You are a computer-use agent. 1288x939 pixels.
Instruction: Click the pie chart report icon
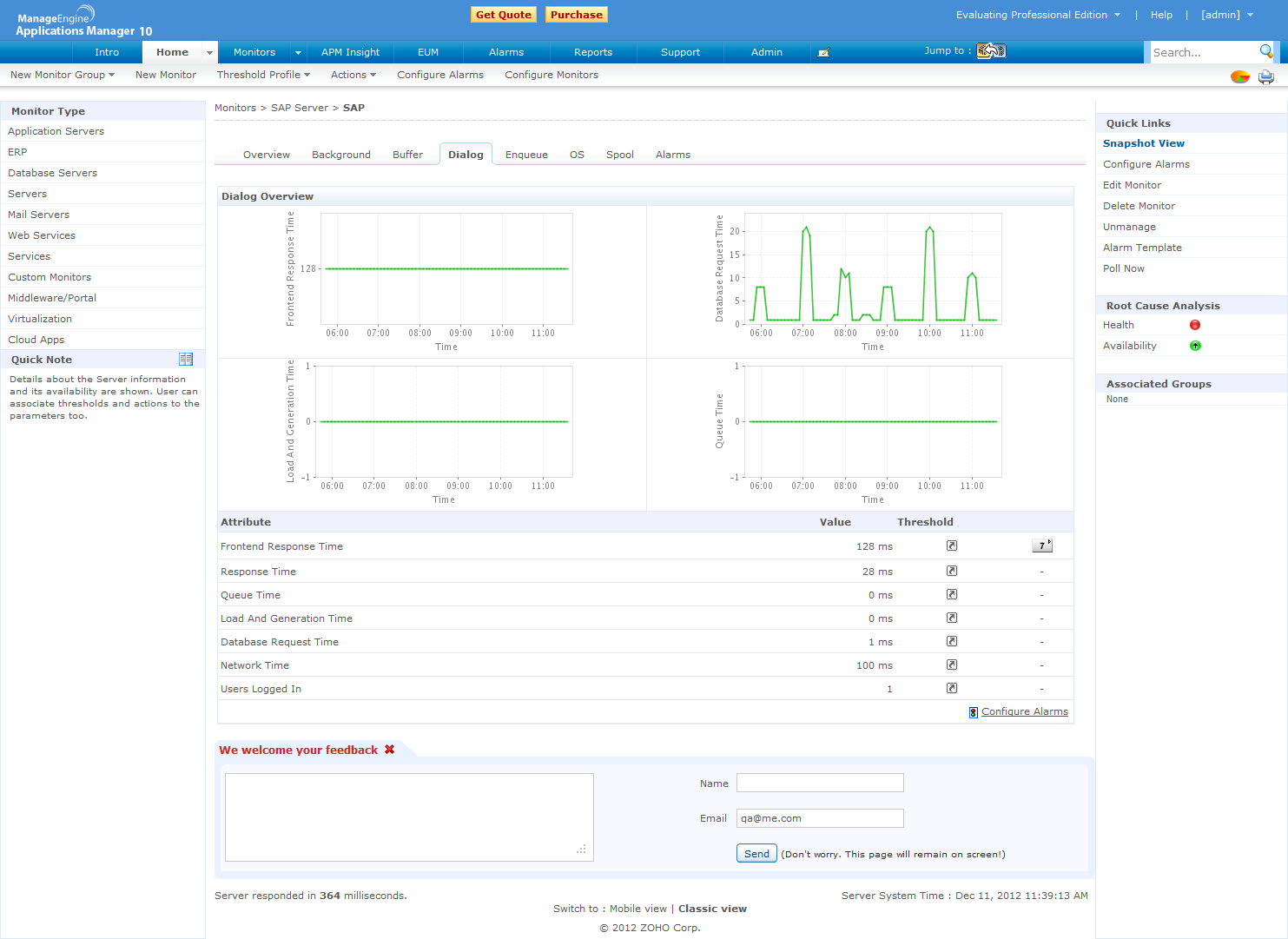[1239, 77]
